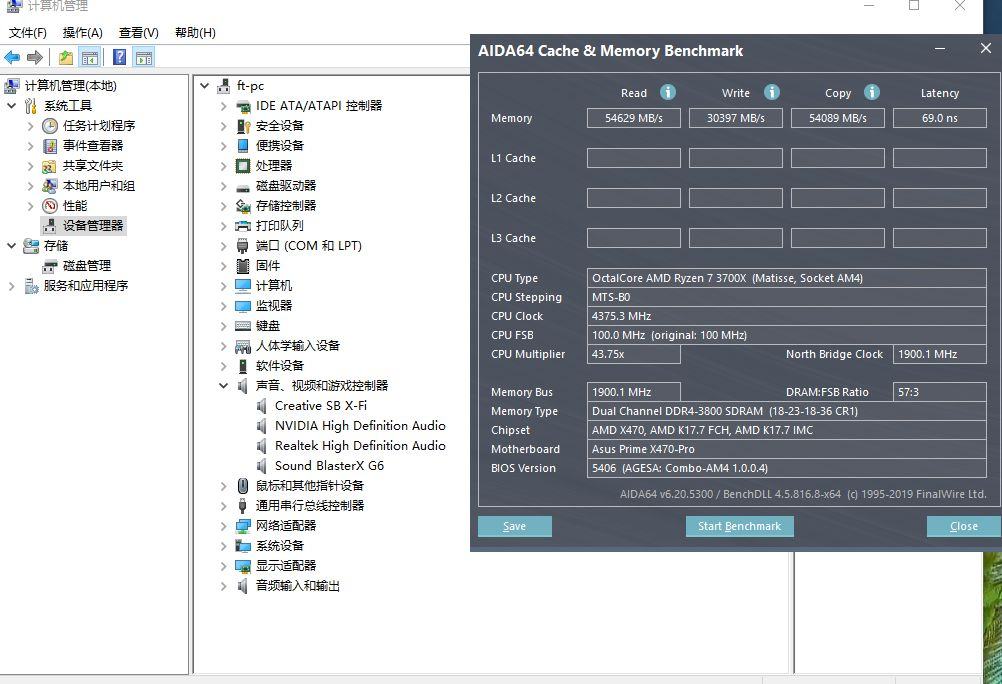Minimize the AIDA64 benchmark window

940,49
